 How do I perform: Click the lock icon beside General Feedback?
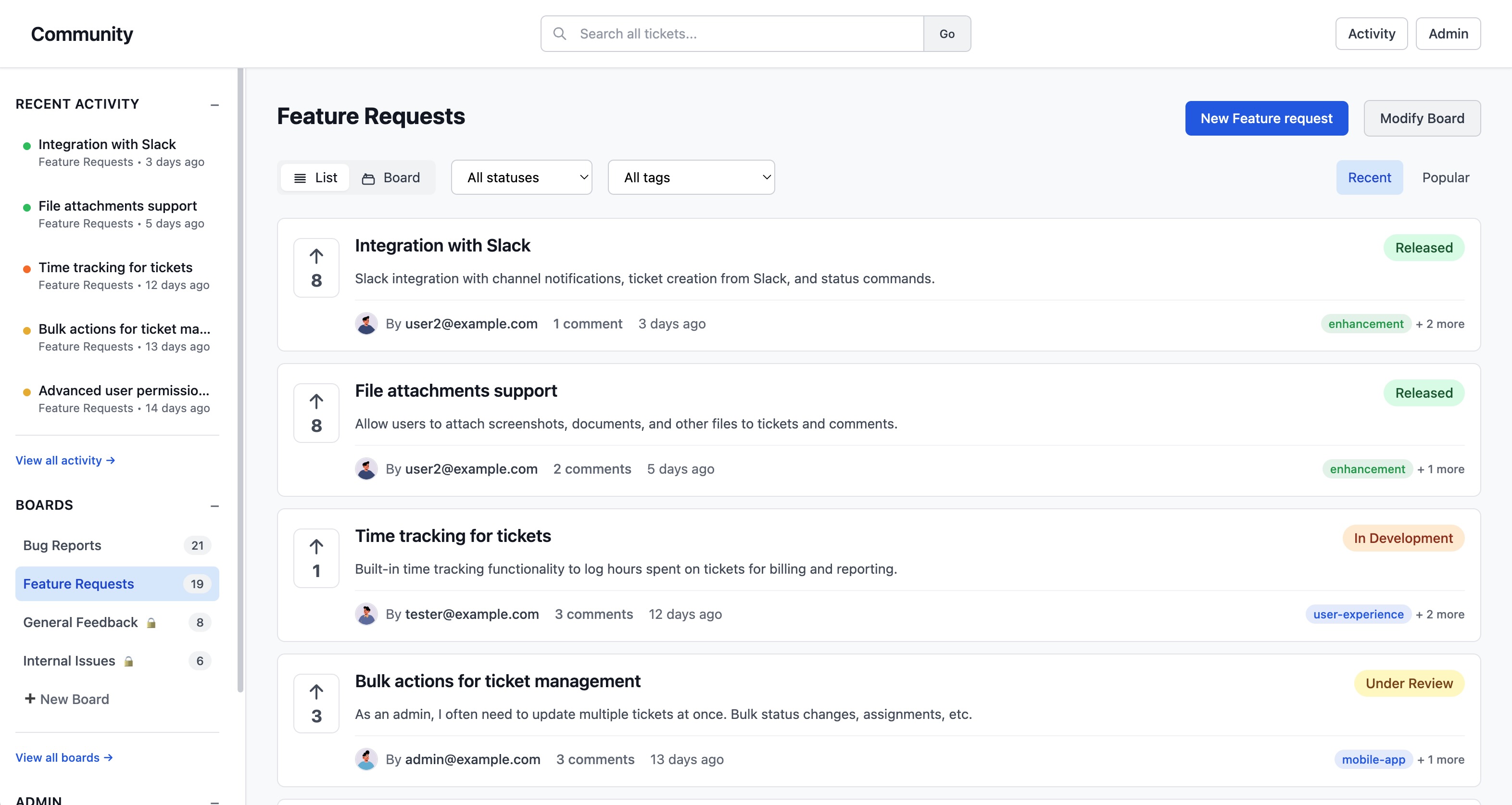tap(151, 623)
